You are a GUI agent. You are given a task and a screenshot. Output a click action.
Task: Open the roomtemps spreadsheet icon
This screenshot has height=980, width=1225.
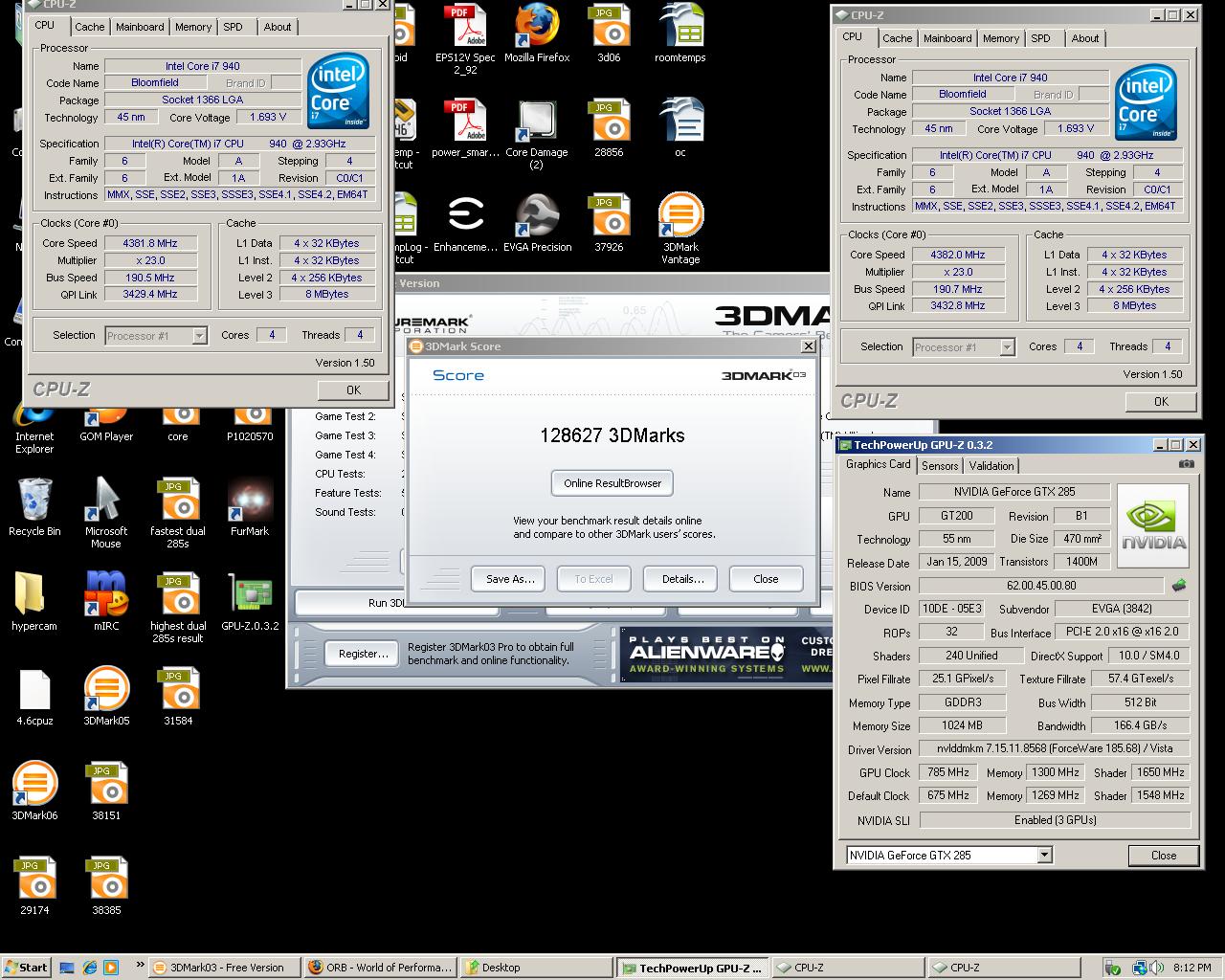coord(680,33)
